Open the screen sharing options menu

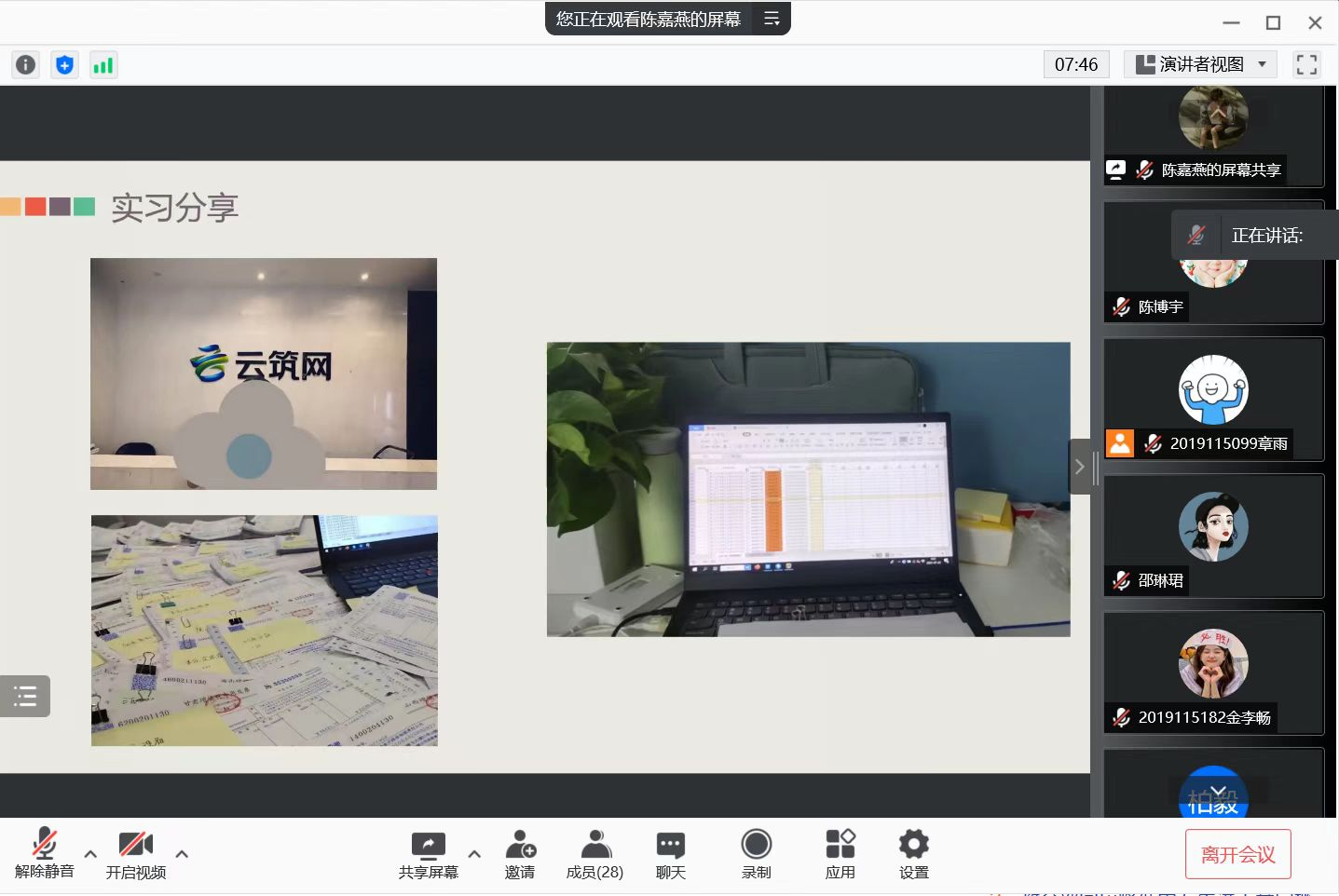[x=474, y=853]
